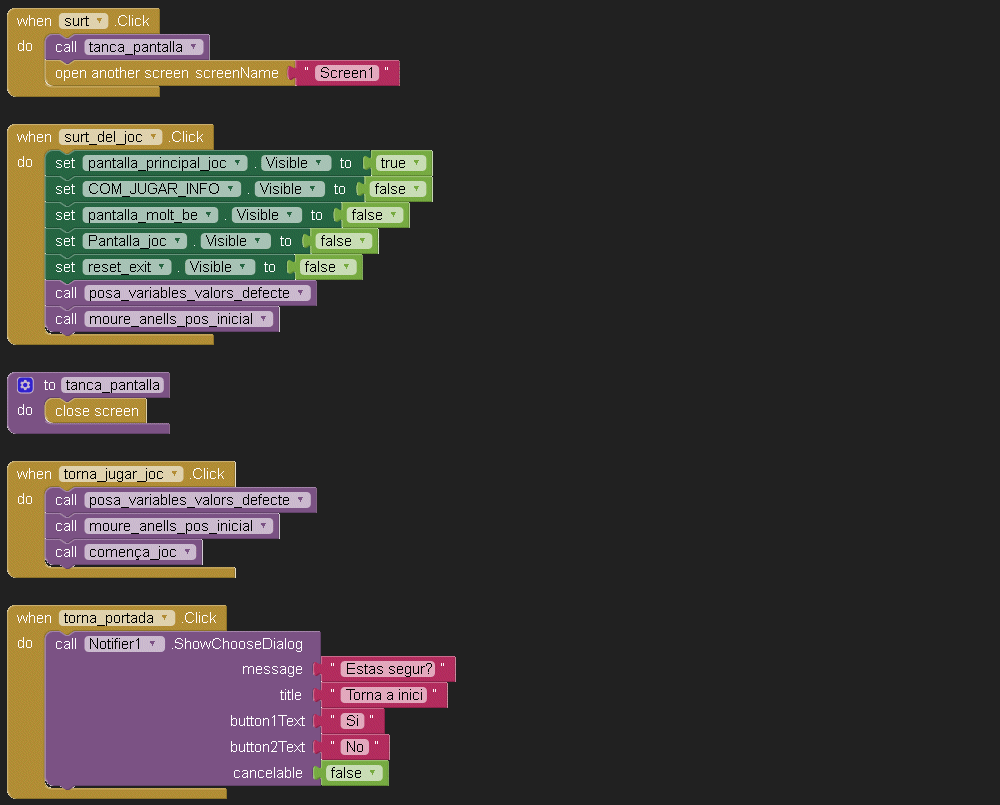Click the blue gear mutator icon on tanca_pantalla
The height and width of the screenshot is (805, 1000).
pos(25,385)
